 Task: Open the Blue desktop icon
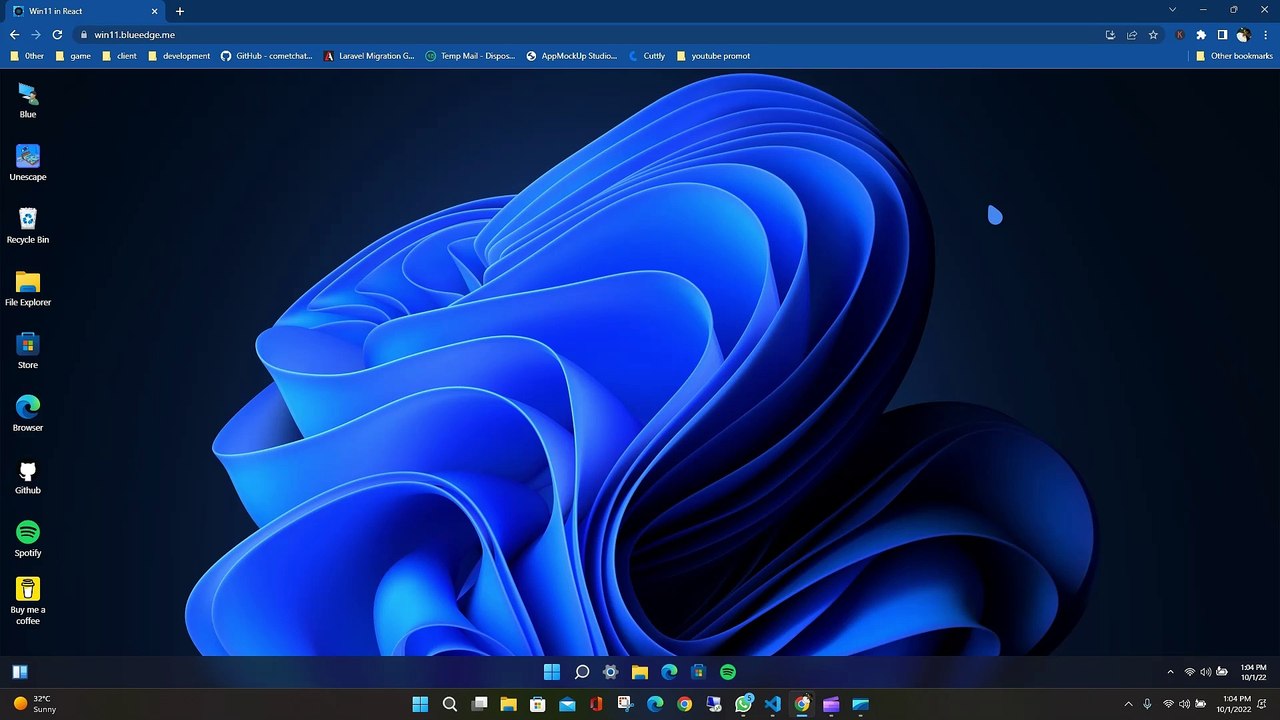click(x=28, y=101)
